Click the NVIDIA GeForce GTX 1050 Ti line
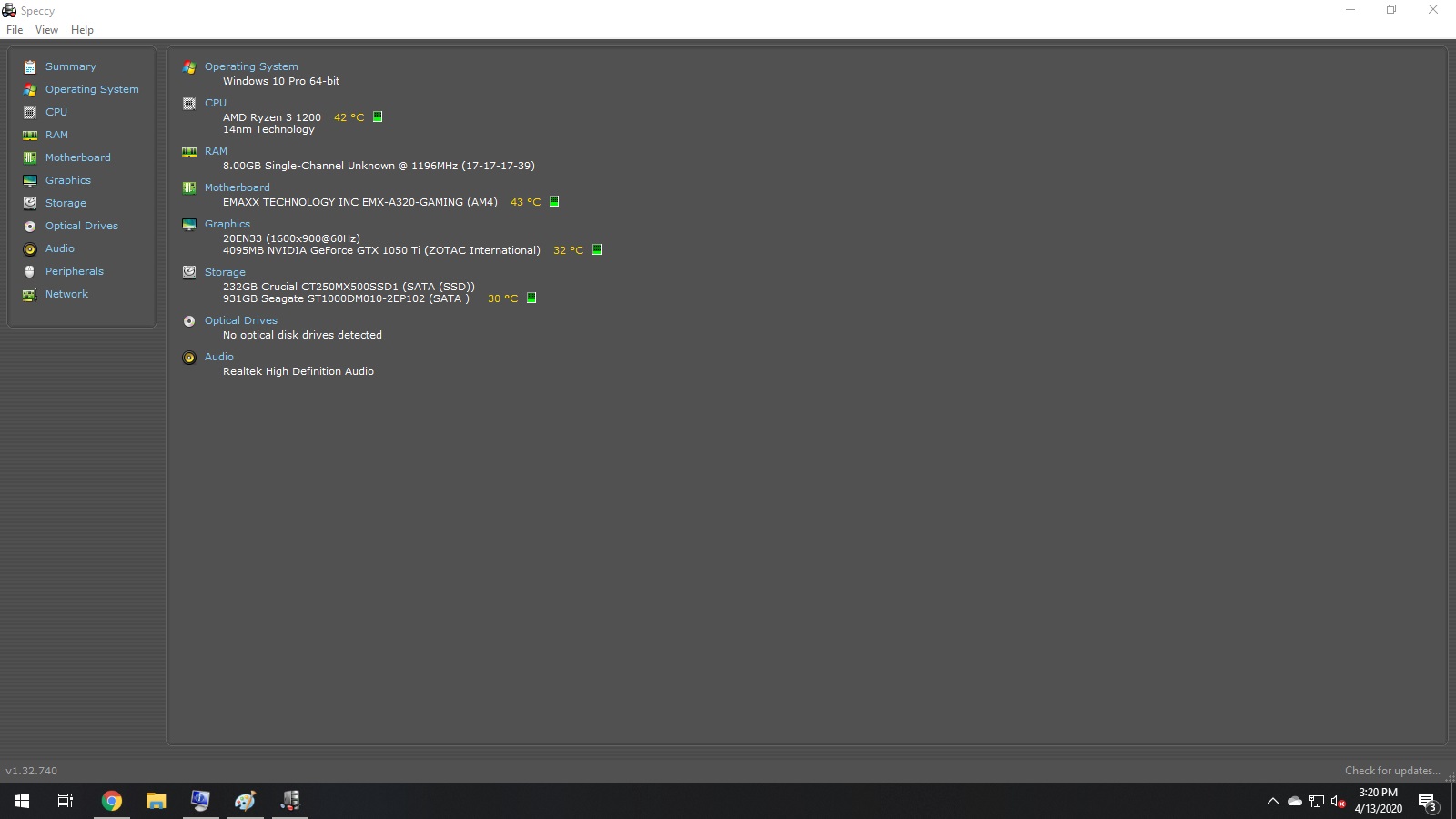The width and height of the screenshot is (1456, 819). pos(381,250)
